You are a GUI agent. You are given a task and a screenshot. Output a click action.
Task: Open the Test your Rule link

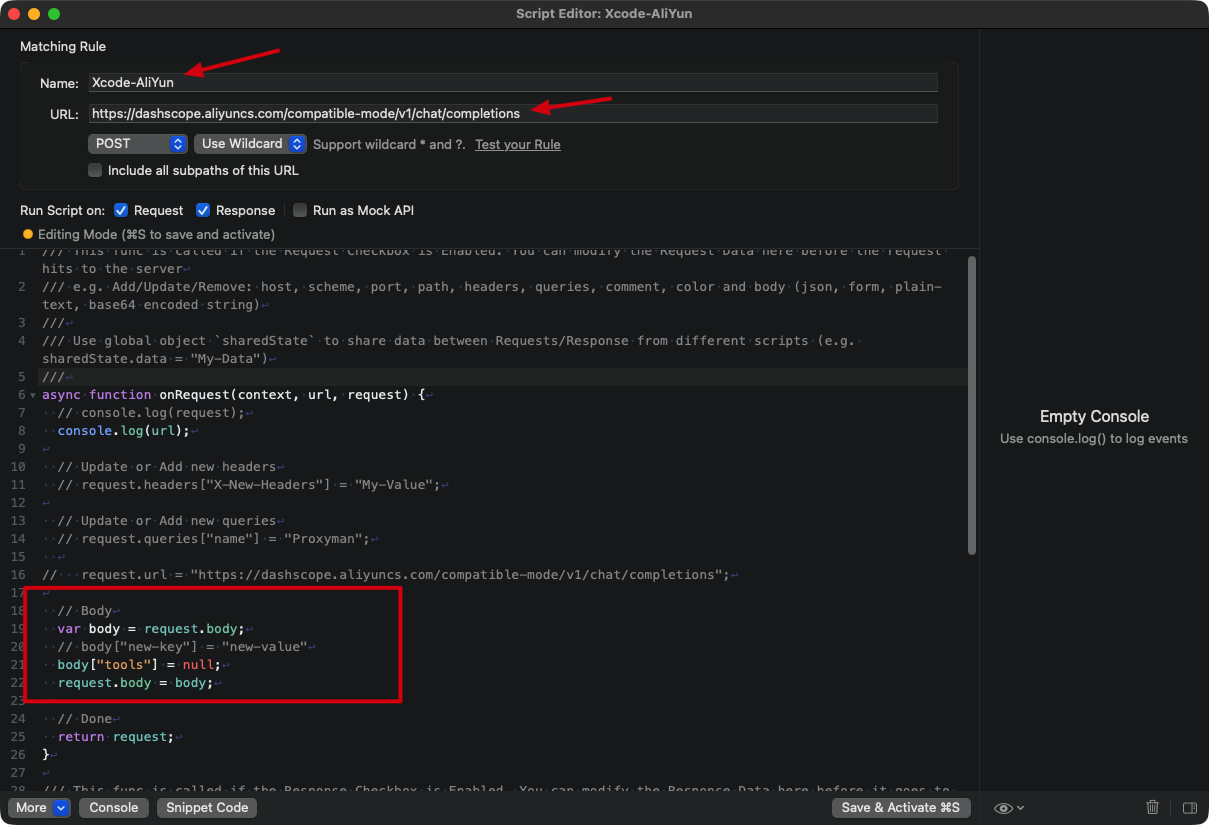(x=518, y=144)
